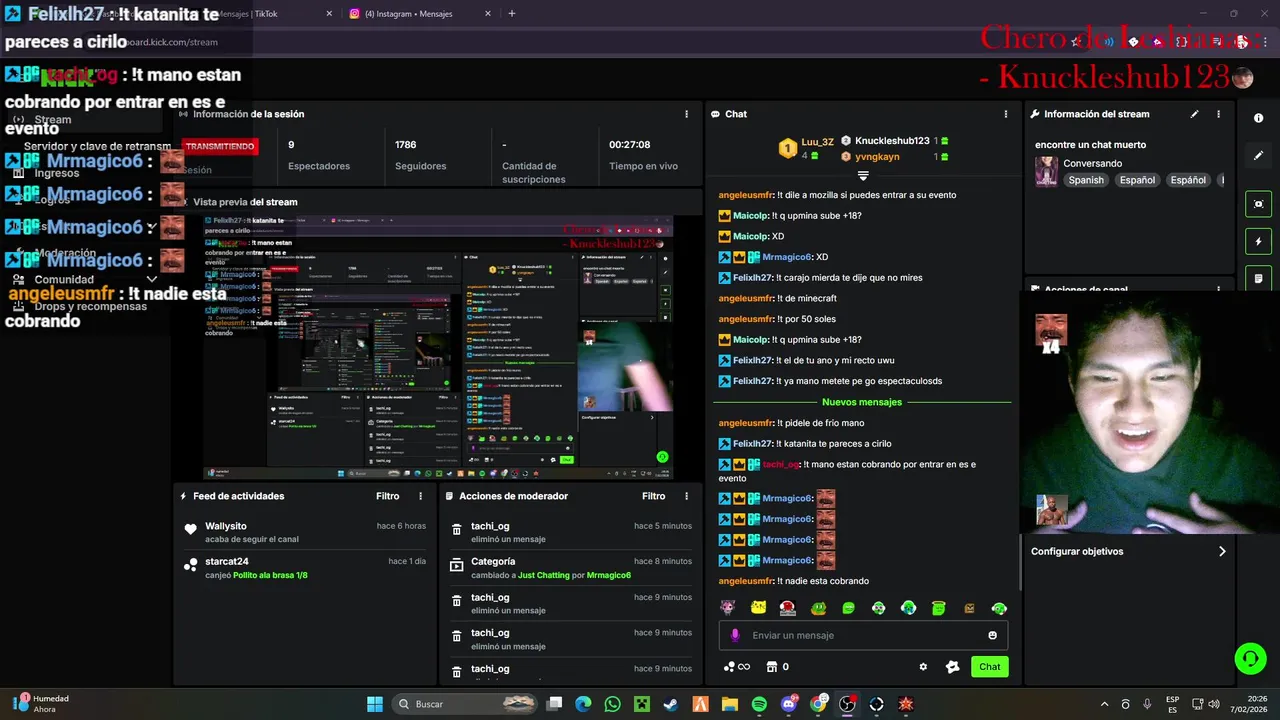Open WhatsApp from taskbar
Screen dimensions: 1280x720
612,704
